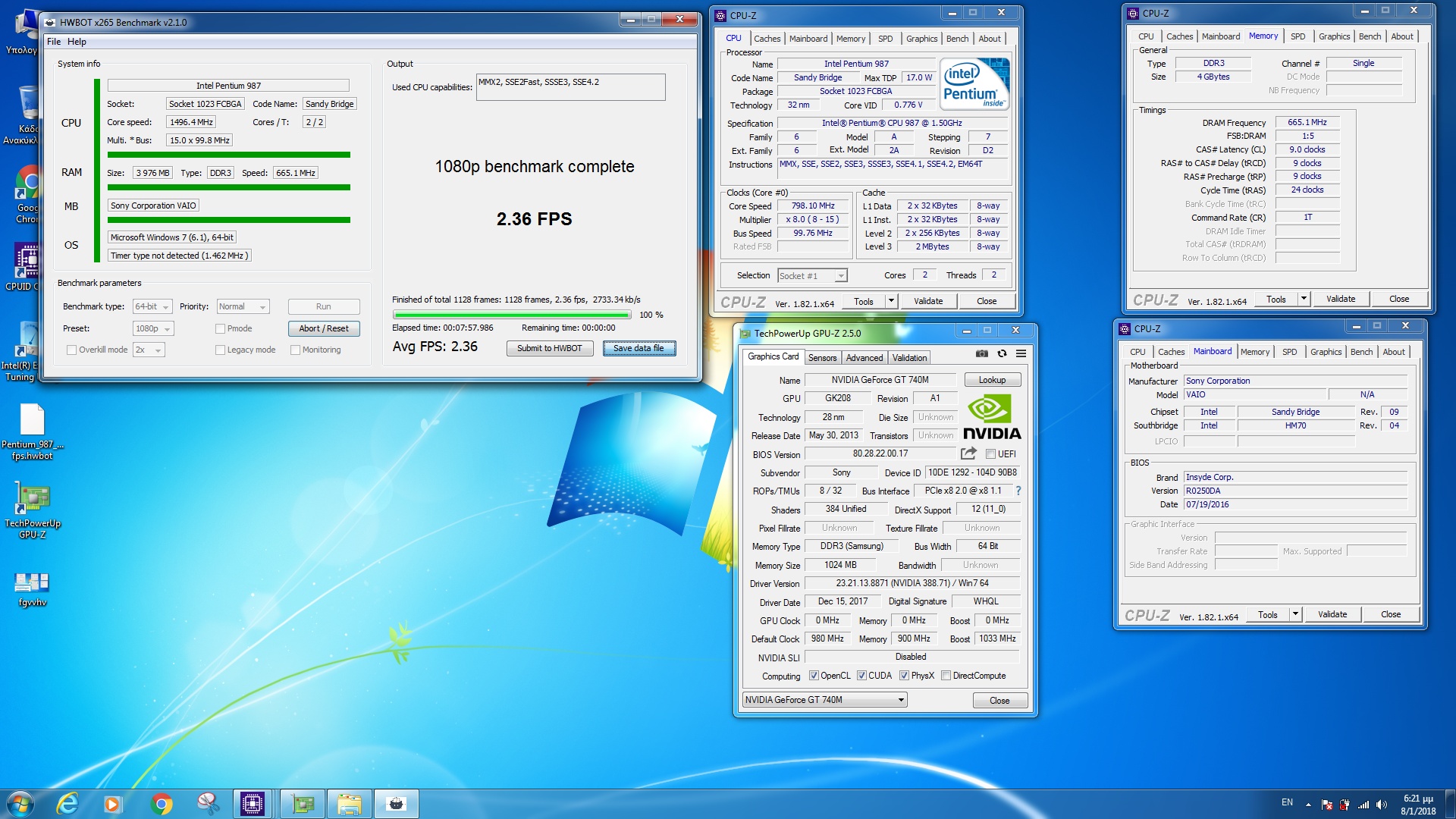Click the Action Center flag tray icon
The height and width of the screenshot is (819, 1456).
[1326, 805]
